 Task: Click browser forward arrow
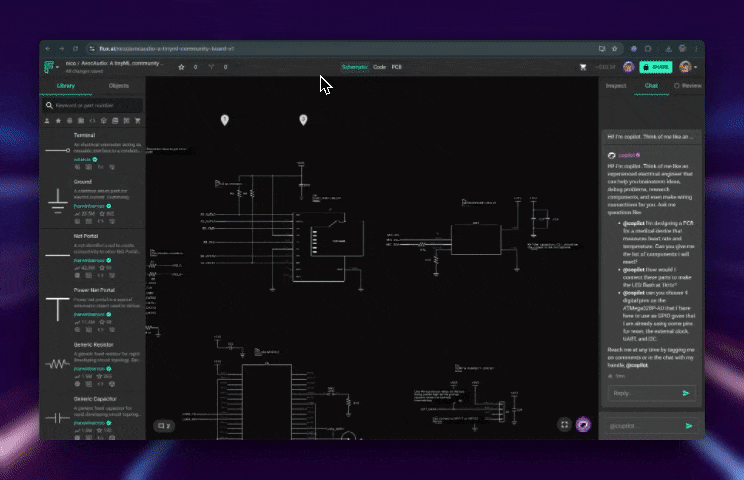point(61,49)
